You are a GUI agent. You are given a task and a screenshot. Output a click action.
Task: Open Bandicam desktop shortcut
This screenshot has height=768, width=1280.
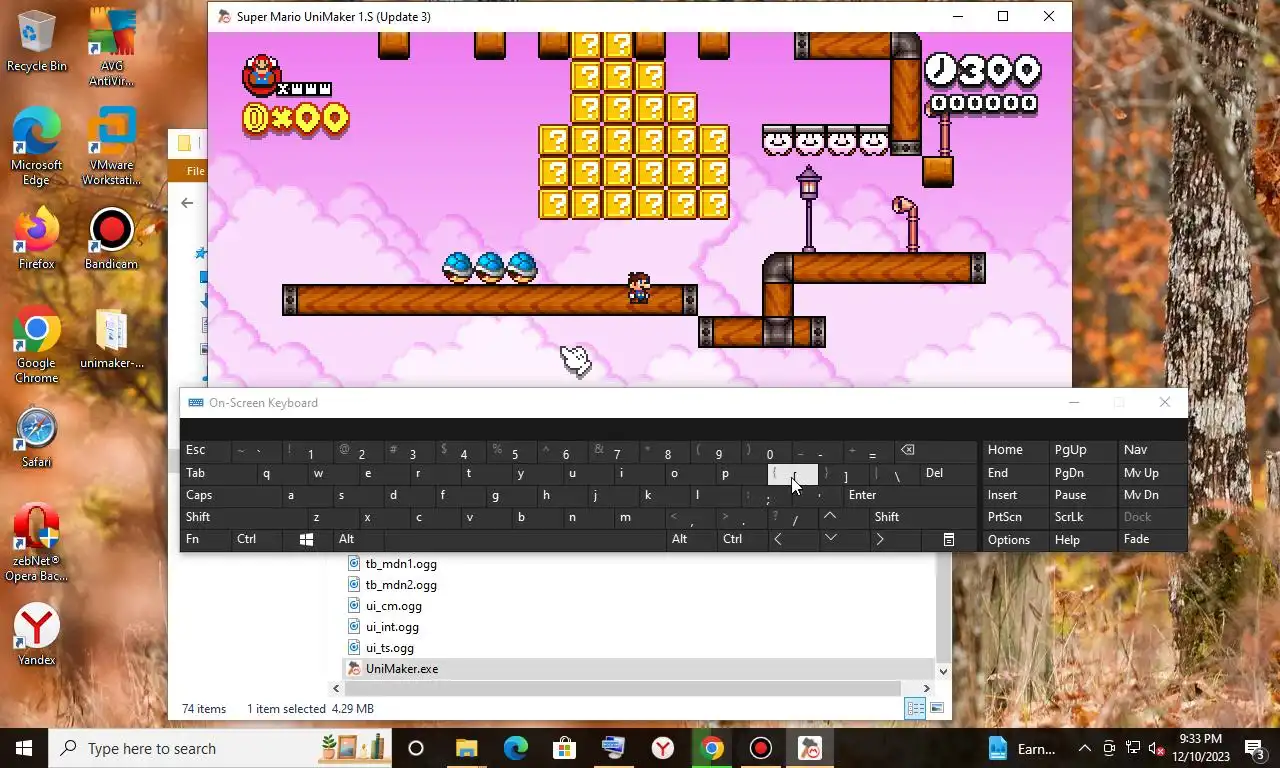point(111,239)
